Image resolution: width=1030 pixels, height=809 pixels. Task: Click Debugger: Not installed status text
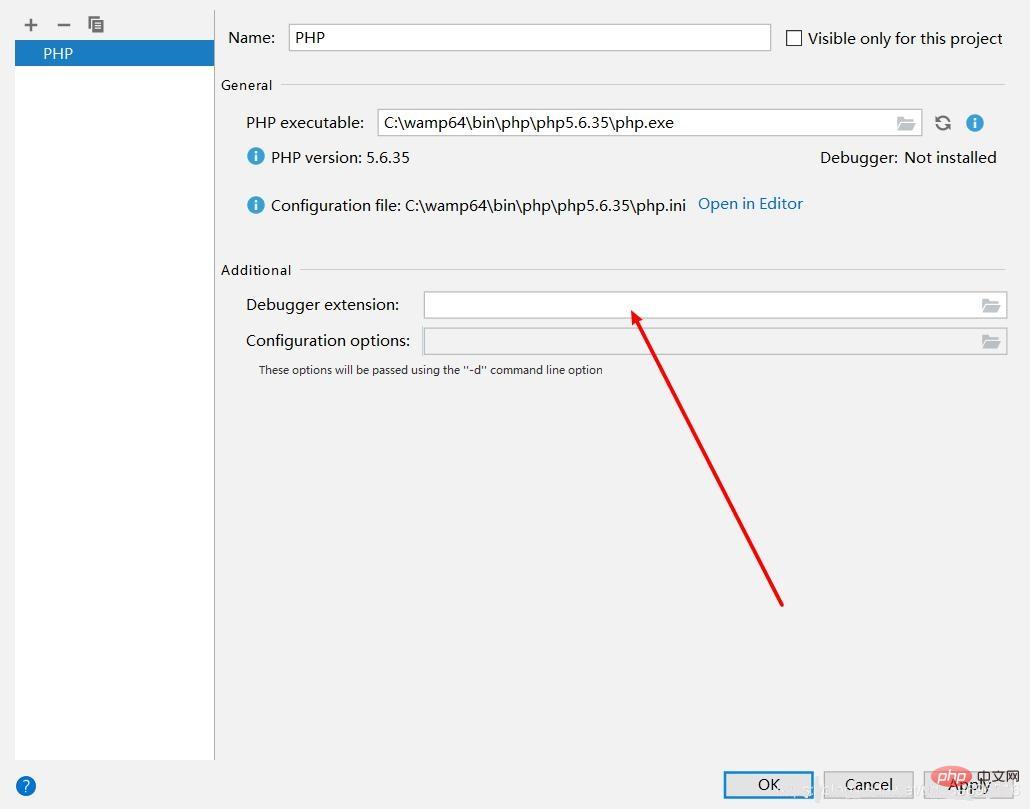(x=908, y=158)
